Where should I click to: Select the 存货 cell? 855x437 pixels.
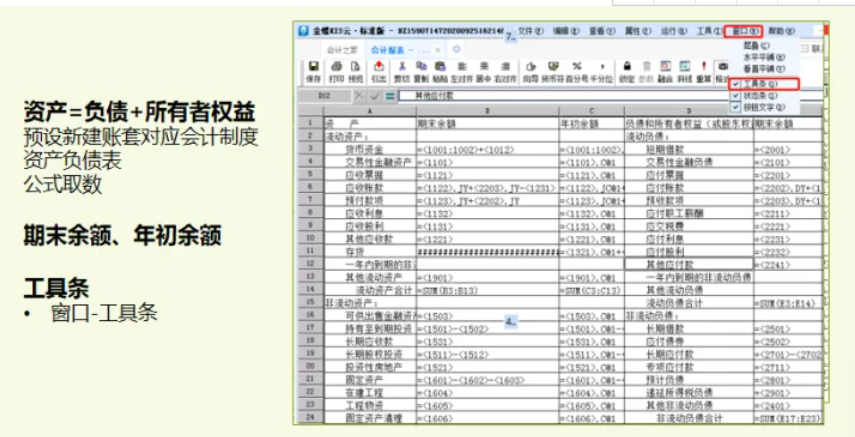pos(370,252)
